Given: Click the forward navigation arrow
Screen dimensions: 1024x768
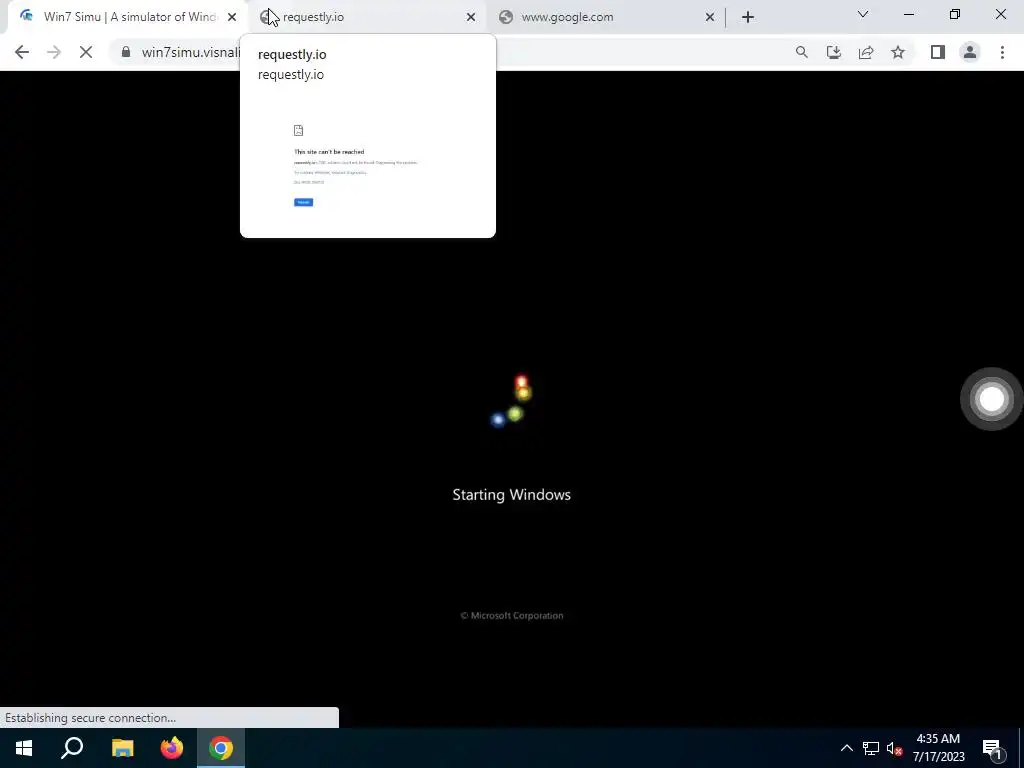Looking at the screenshot, I should pos(54,52).
